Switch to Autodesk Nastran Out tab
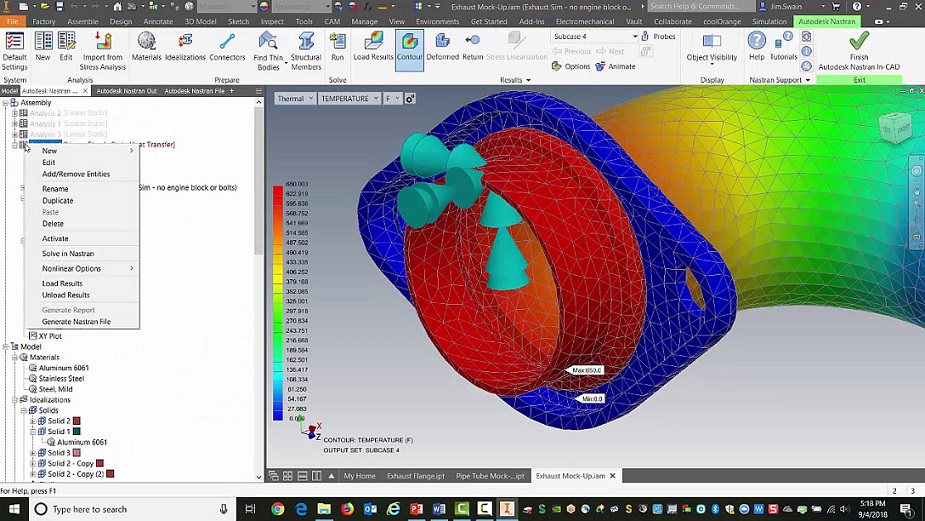 tap(126, 91)
